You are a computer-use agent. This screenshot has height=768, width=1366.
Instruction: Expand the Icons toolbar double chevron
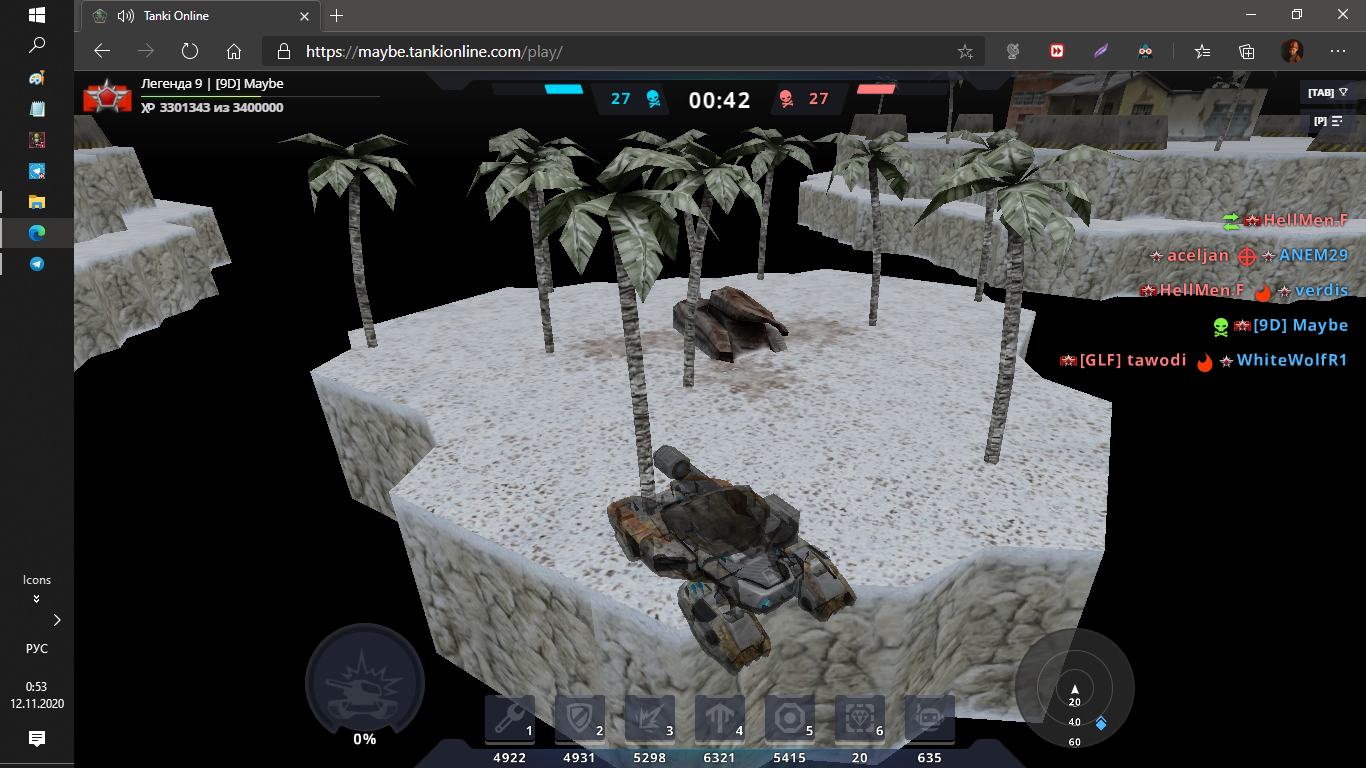pyautogui.click(x=37, y=599)
